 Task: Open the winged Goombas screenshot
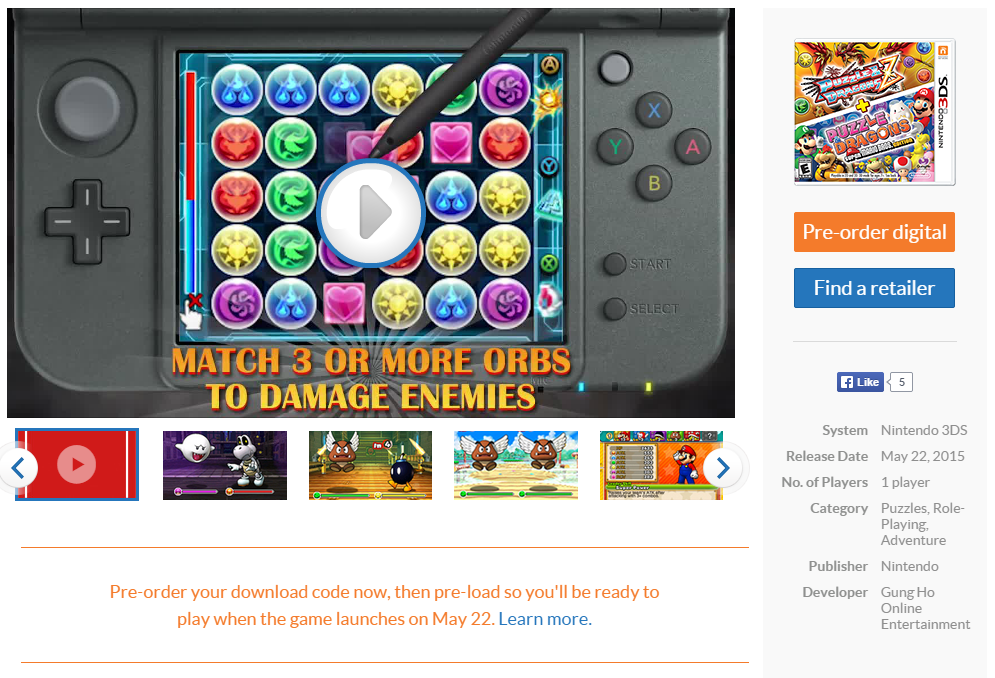point(516,465)
